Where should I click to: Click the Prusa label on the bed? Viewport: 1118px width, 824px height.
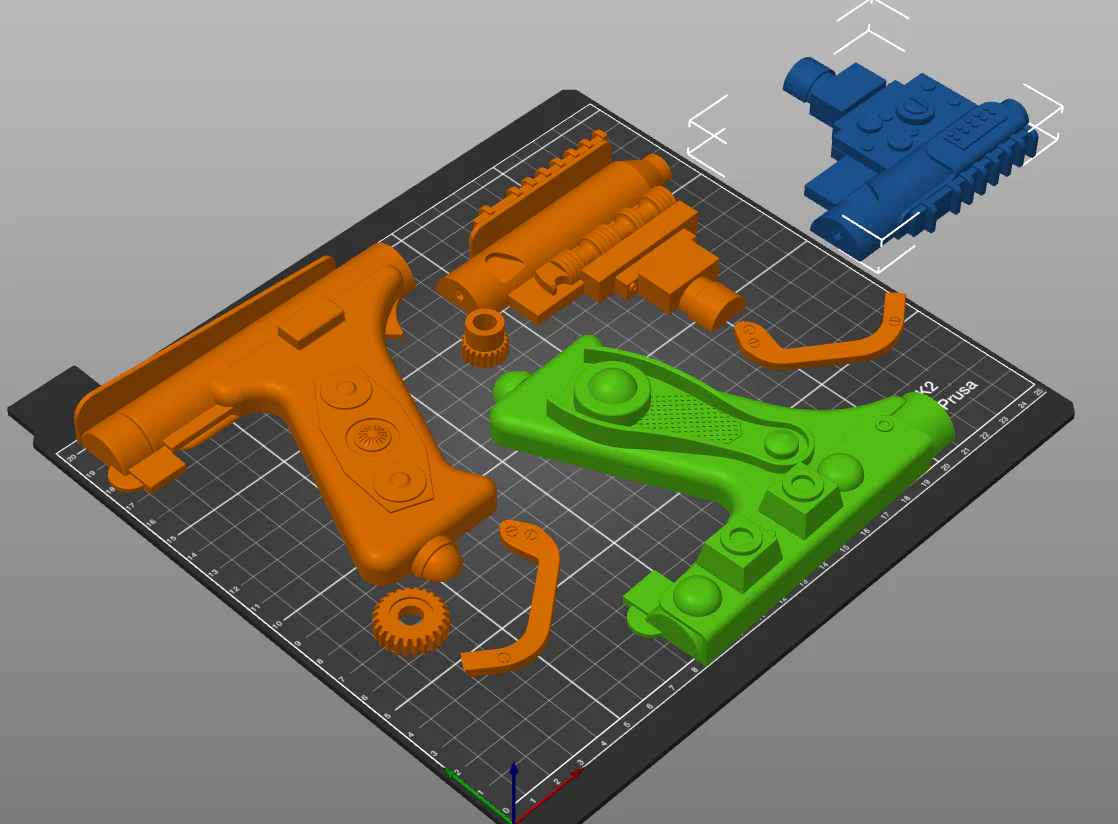[957, 393]
